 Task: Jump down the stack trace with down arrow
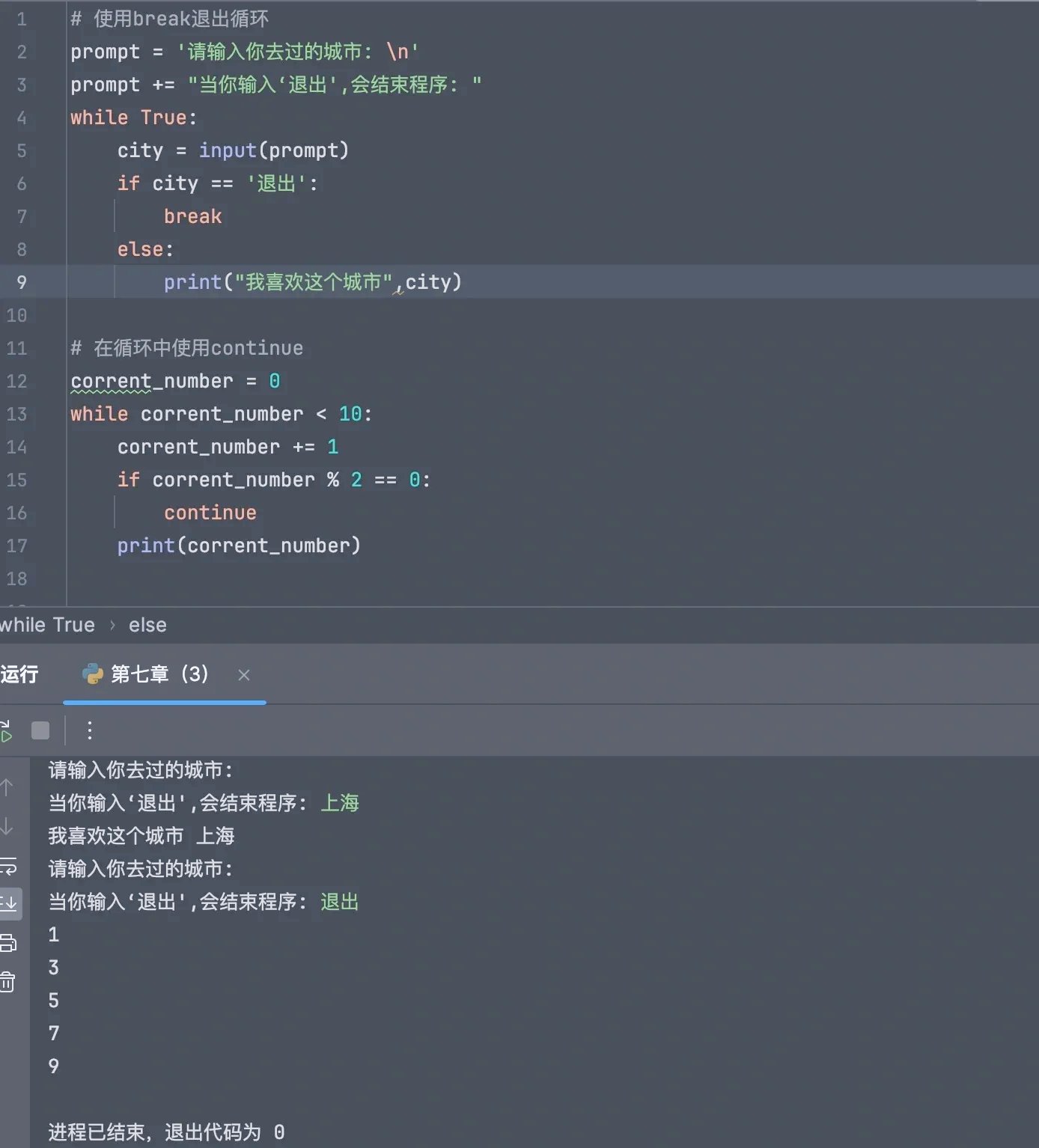tap(7, 827)
